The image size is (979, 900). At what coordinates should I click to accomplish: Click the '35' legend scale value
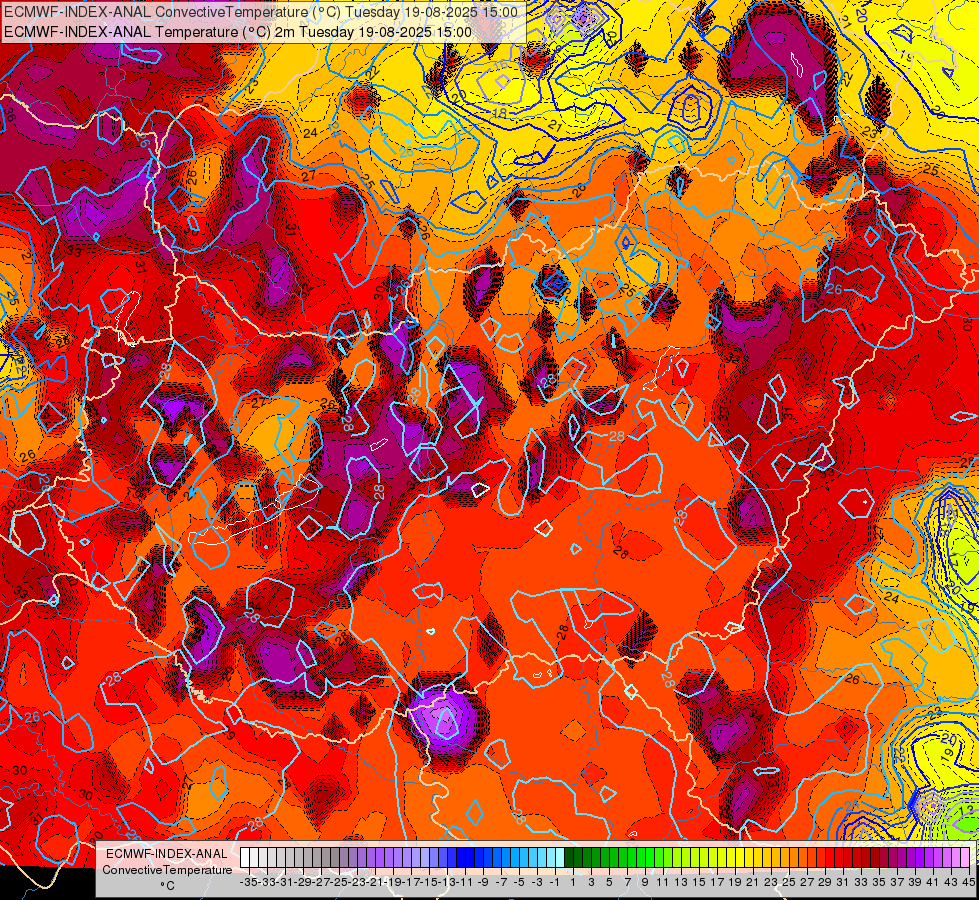878,882
